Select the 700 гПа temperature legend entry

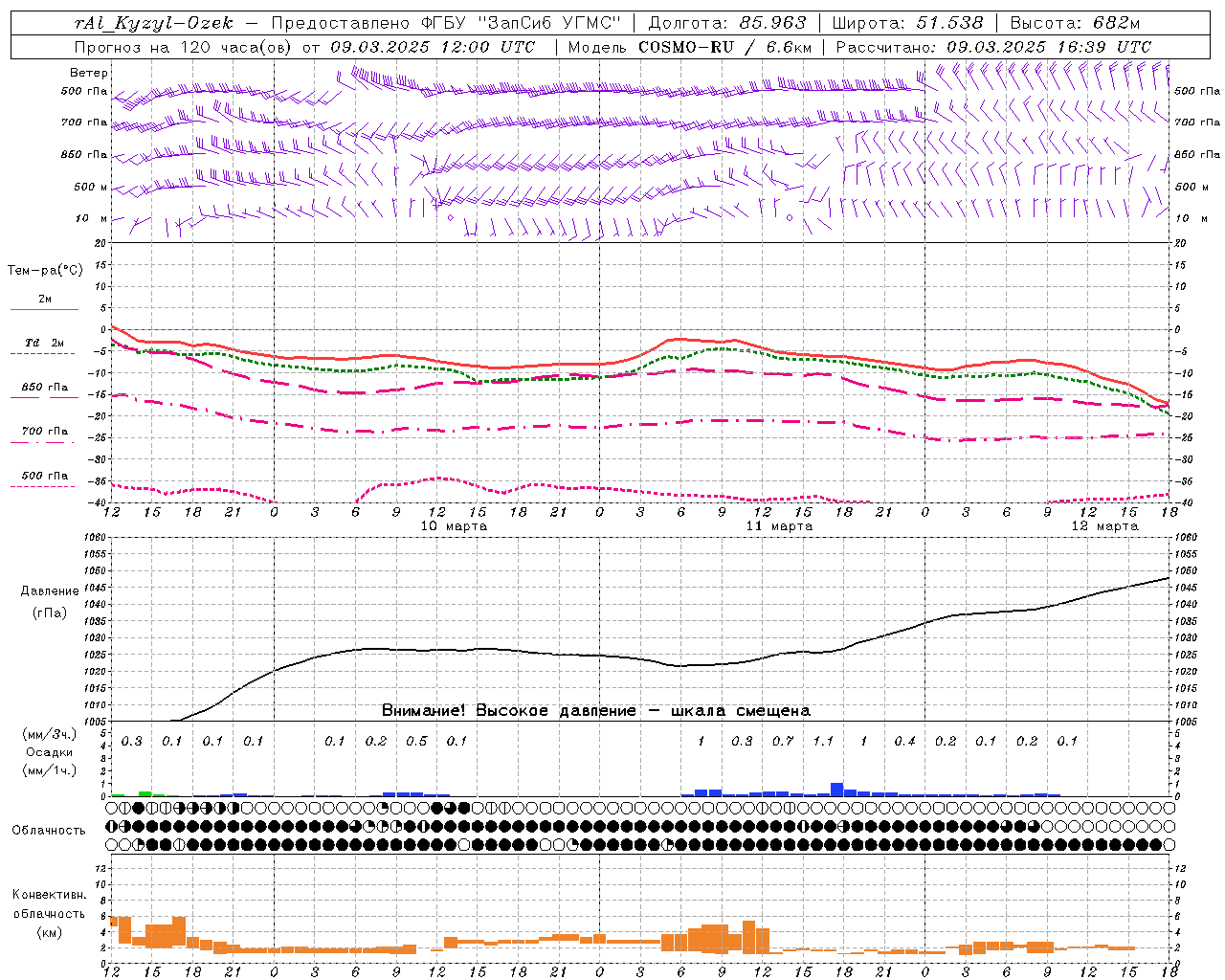pos(45,432)
